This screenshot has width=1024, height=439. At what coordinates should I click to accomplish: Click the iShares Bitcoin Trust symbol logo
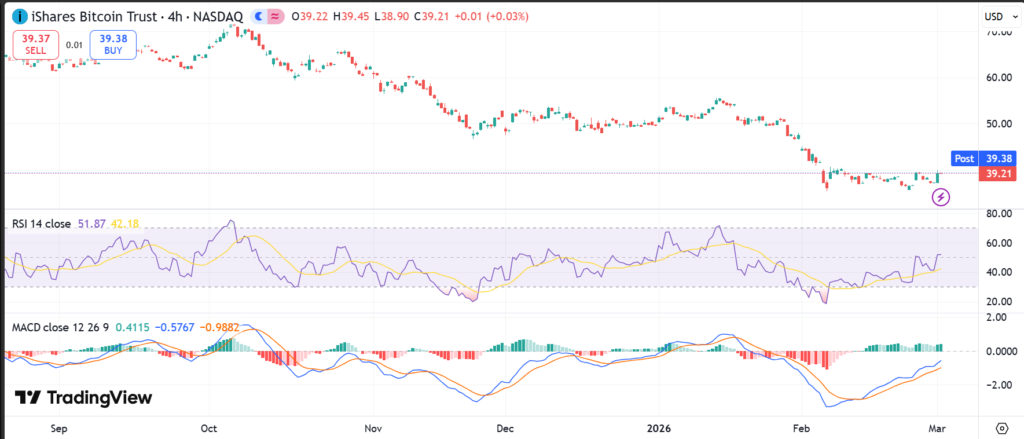(19, 17)
